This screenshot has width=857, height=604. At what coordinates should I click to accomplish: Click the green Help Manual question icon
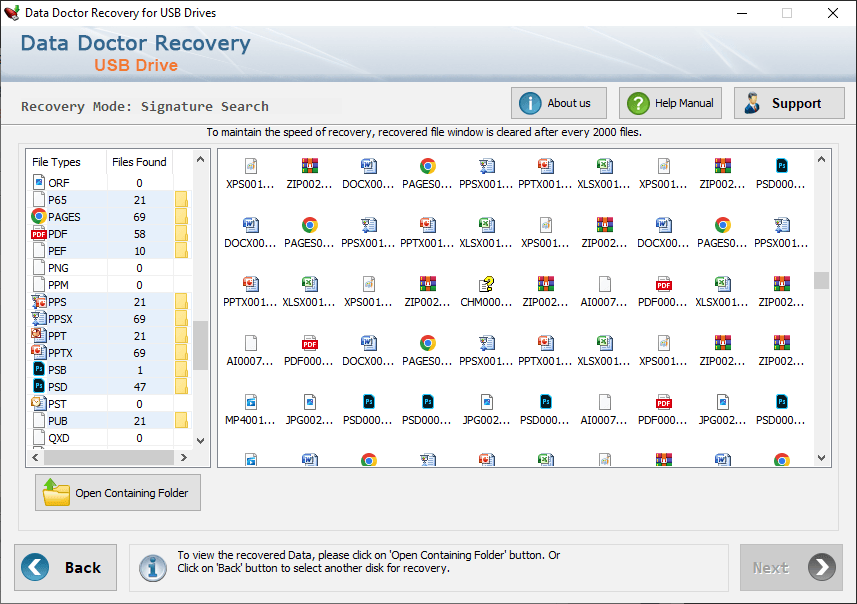(638, 103)
